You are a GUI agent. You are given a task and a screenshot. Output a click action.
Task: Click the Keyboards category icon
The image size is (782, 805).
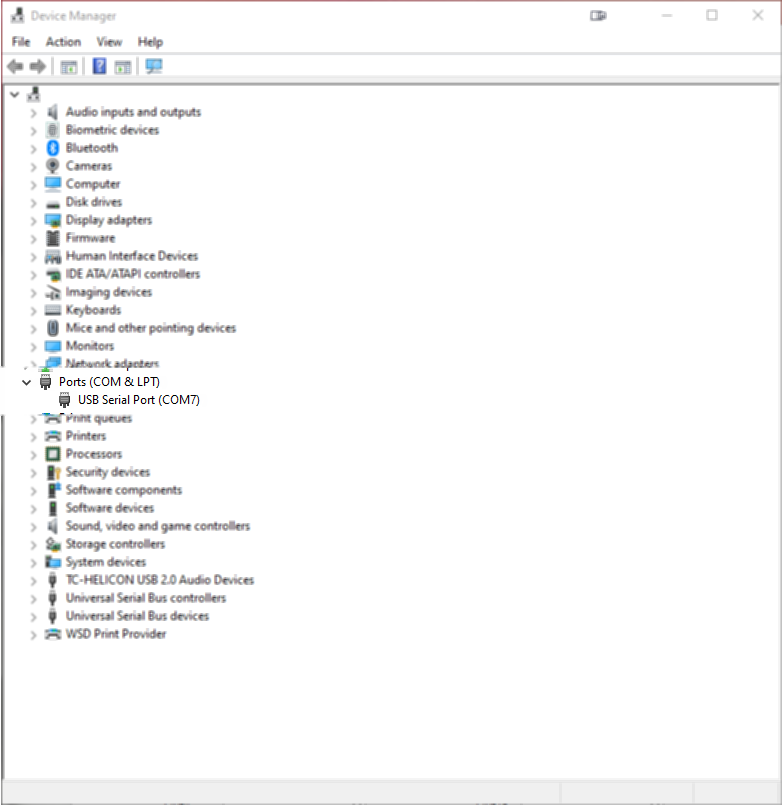53,310
